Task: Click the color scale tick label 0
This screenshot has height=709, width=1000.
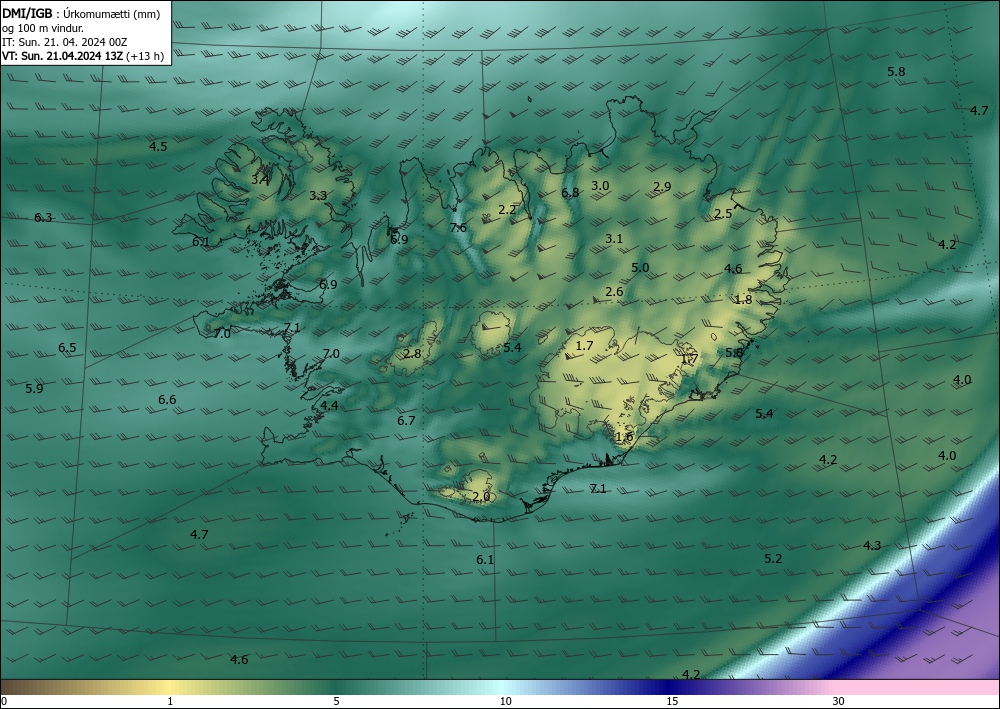Action: (x=4, y=701)
